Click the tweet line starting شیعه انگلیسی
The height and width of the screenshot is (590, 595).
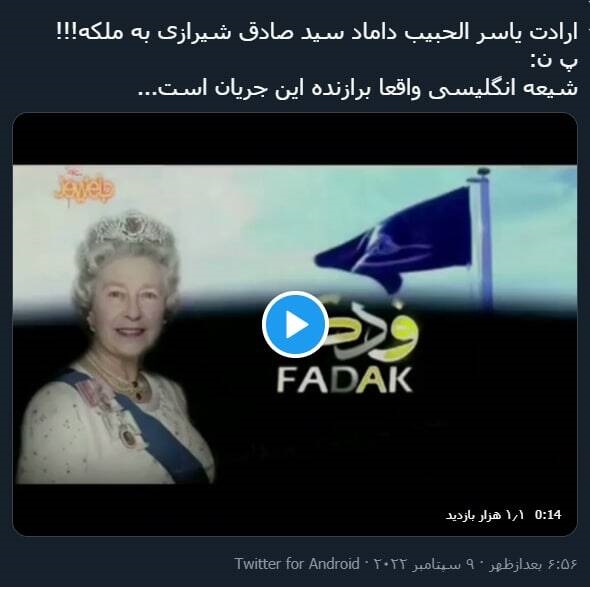[x=357, y=88]
